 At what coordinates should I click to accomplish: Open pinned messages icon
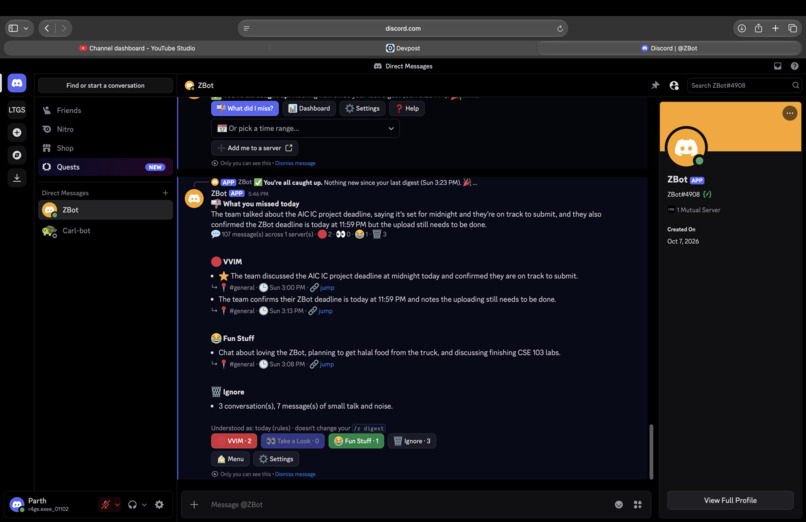pyautogui.click(x=655, y=85)
